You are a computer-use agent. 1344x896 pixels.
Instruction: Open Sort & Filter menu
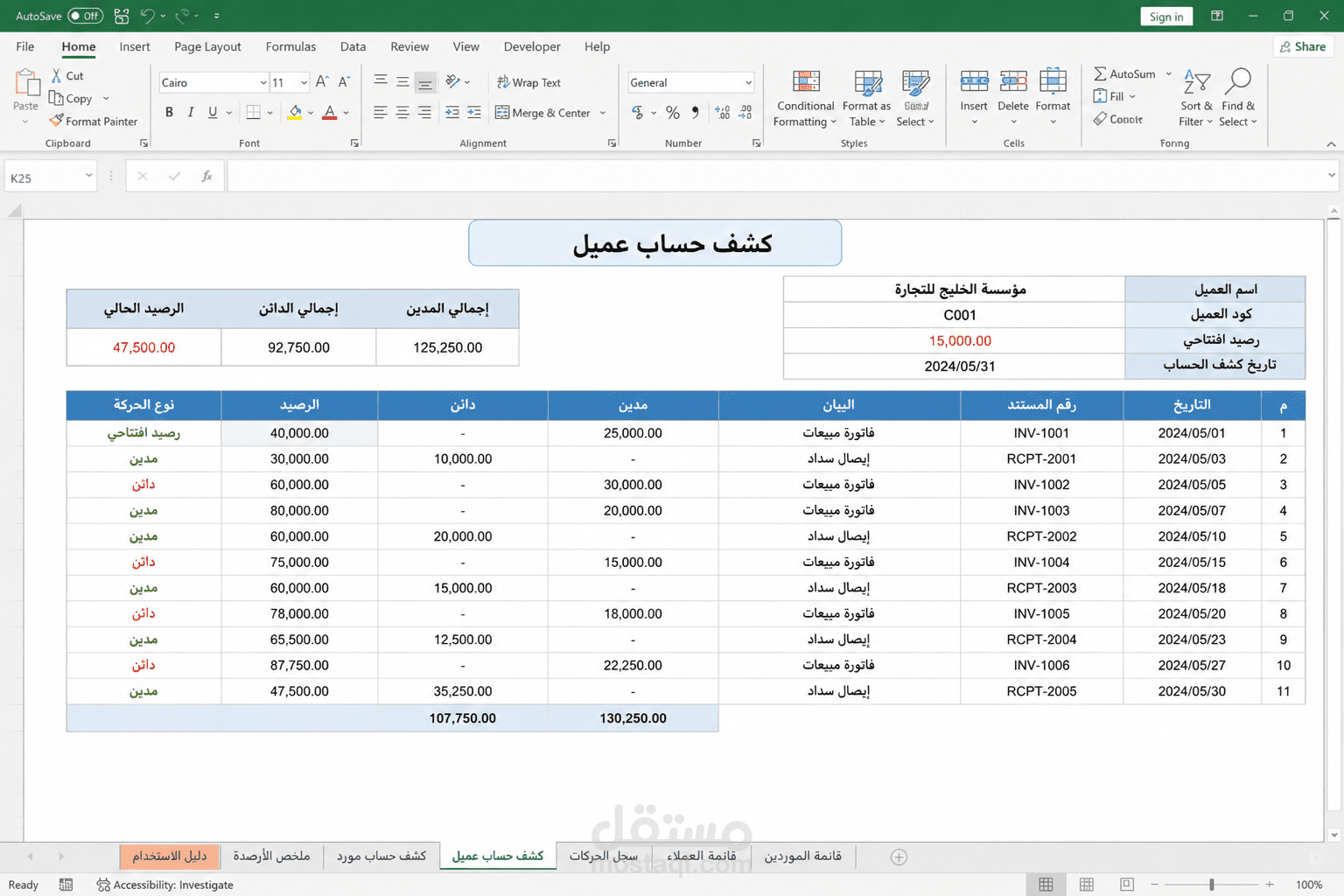(1196, 98)
